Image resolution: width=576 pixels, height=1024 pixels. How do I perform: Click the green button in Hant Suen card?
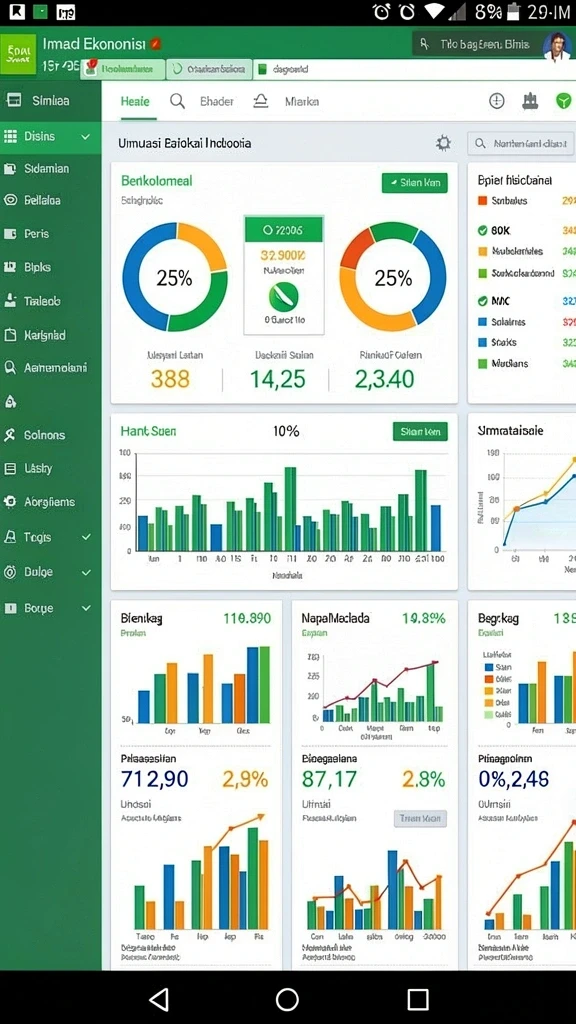tap(420, 431)
